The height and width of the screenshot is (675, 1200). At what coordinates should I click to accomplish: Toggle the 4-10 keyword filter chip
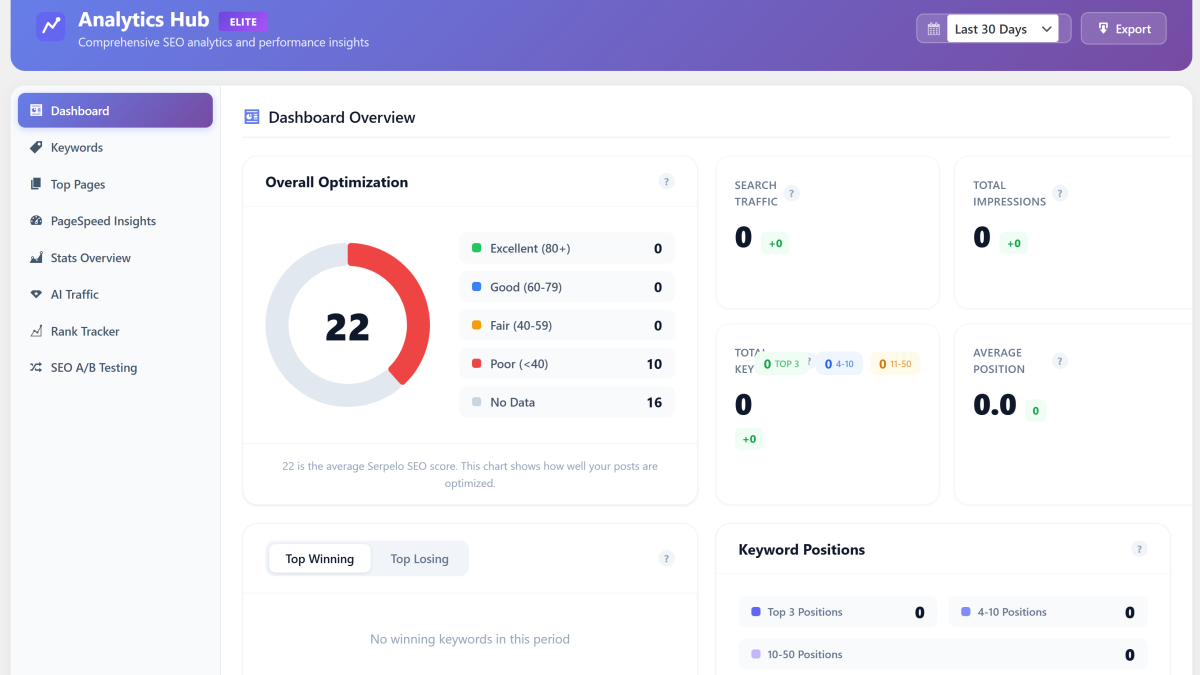[x=839, y=363]
